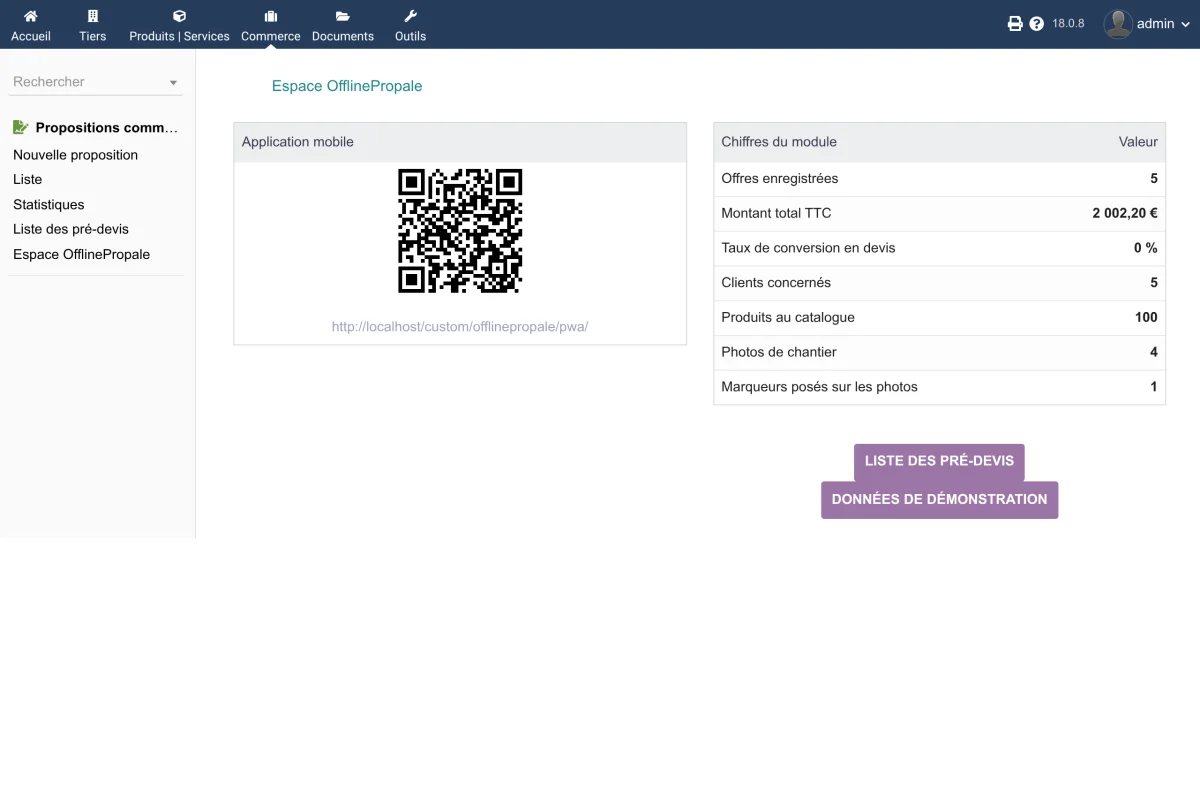The height and width of the screenshot is (807, 1200).
Task: Select the Commerce menu label
Action: coord(271,36)
